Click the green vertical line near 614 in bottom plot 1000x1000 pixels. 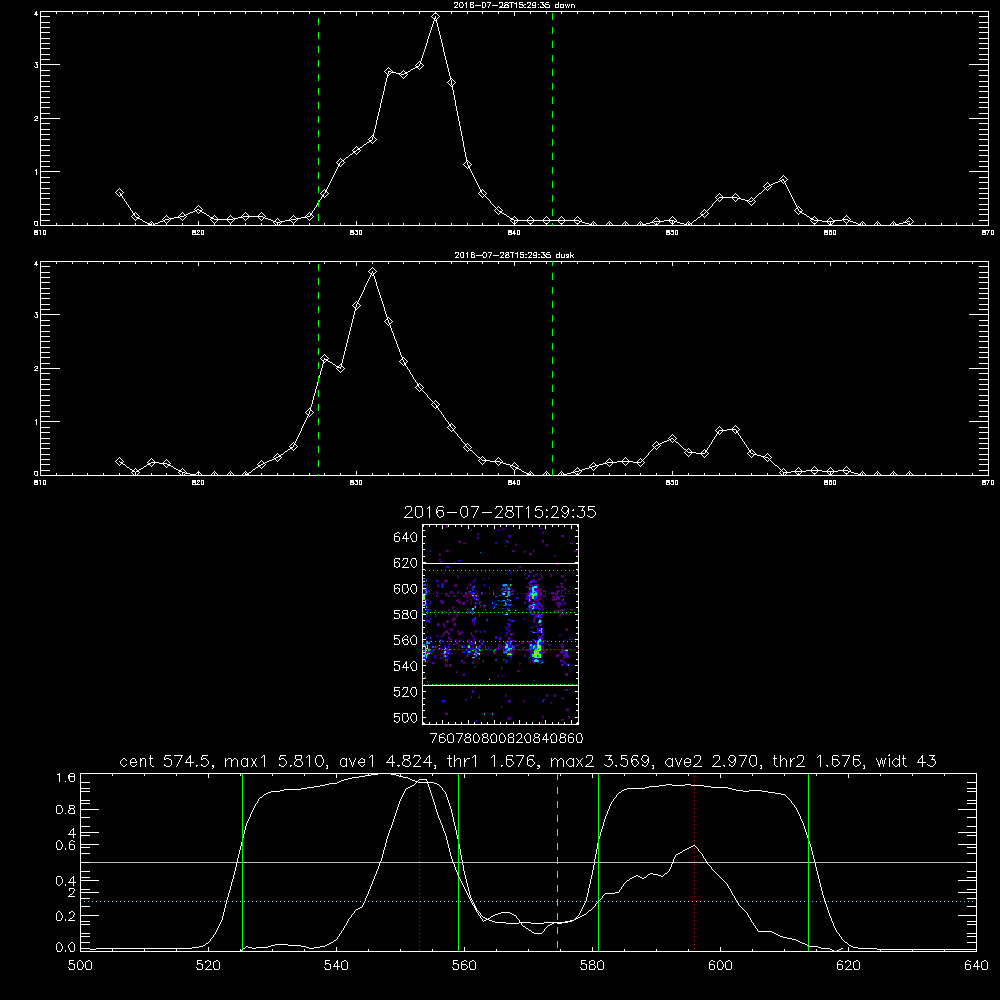808,862
